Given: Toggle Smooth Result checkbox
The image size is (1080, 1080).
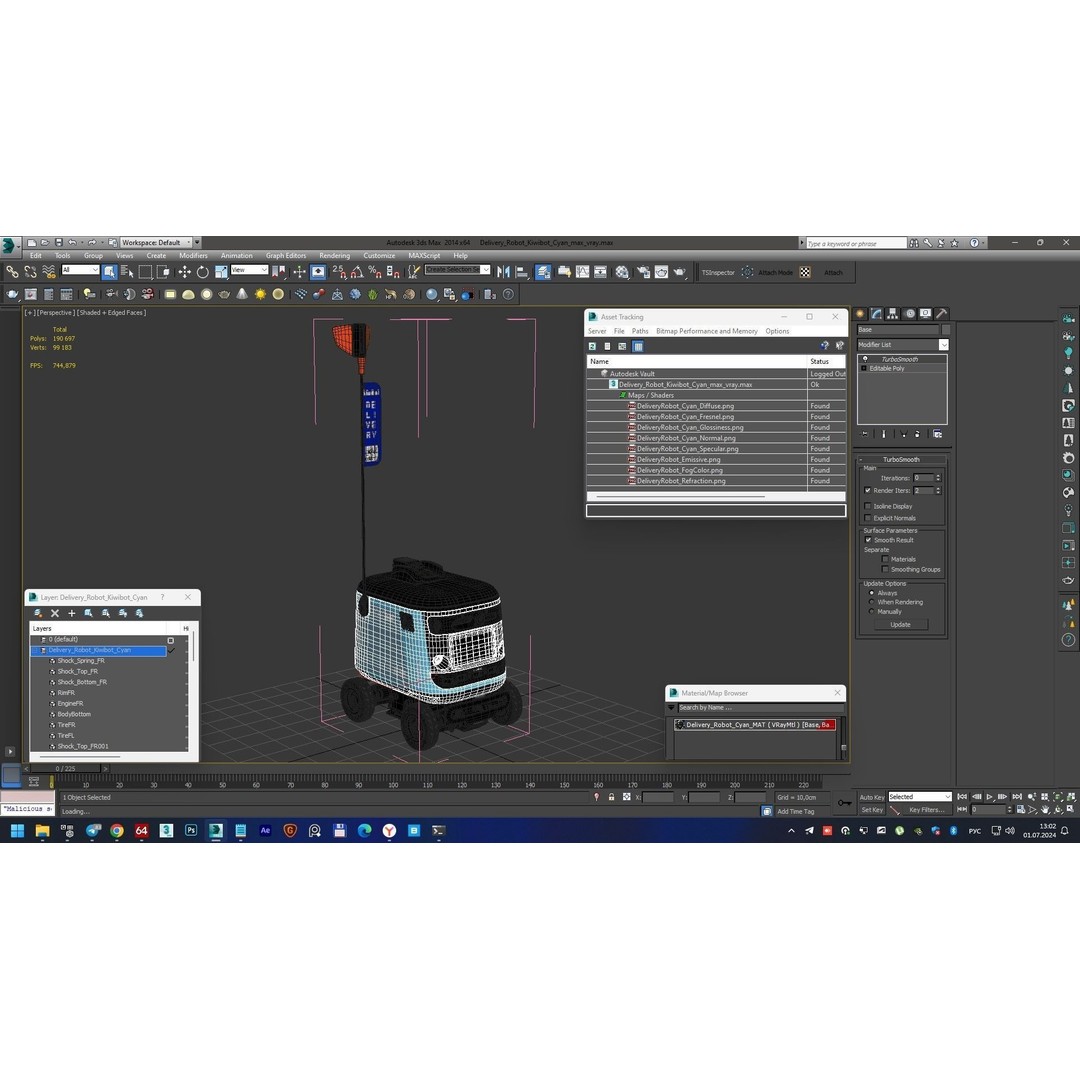Looking at the screenshot, I should click(868, 540).
